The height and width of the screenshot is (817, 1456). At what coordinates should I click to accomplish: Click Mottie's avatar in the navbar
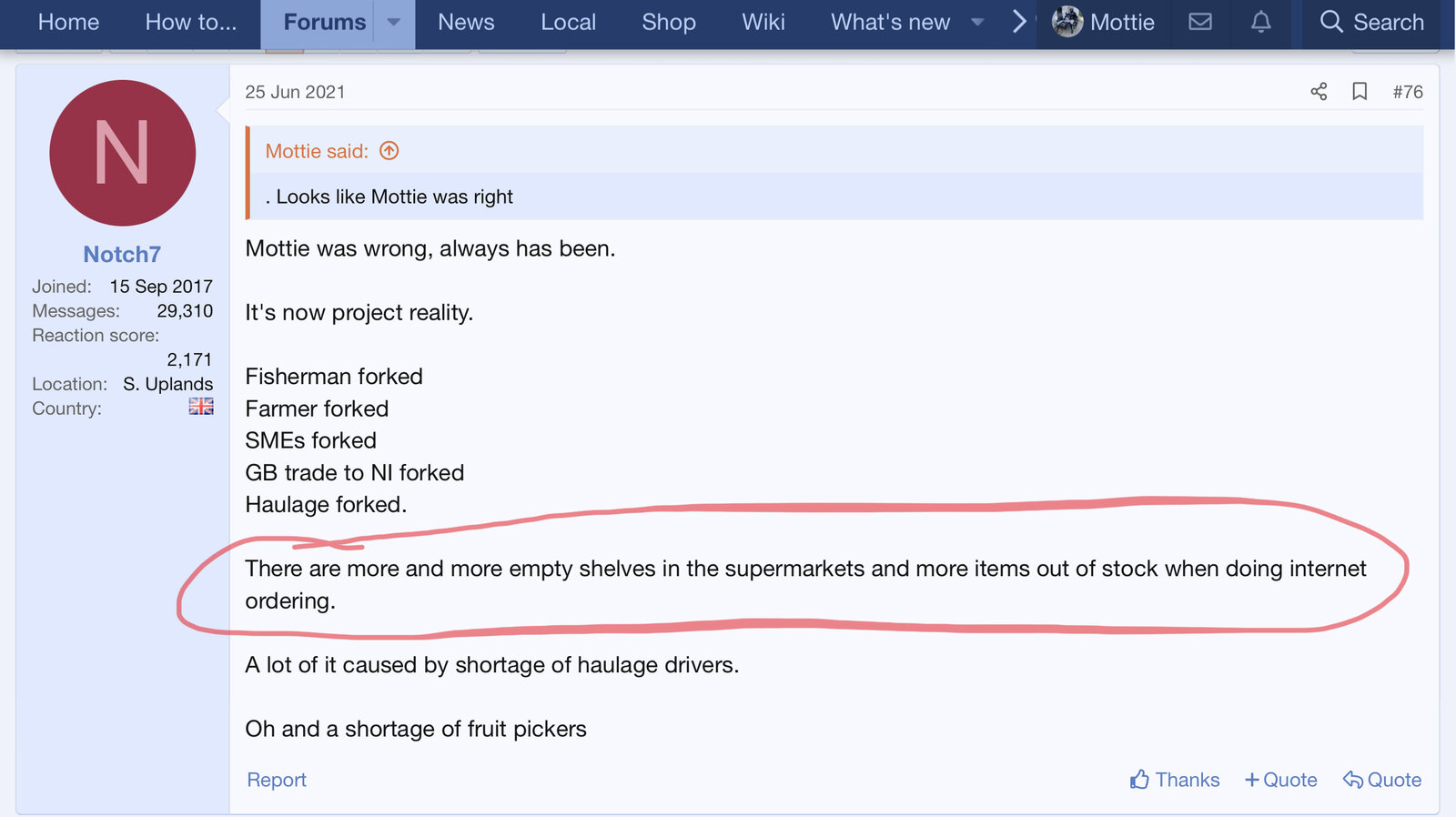coord(1067,22)
